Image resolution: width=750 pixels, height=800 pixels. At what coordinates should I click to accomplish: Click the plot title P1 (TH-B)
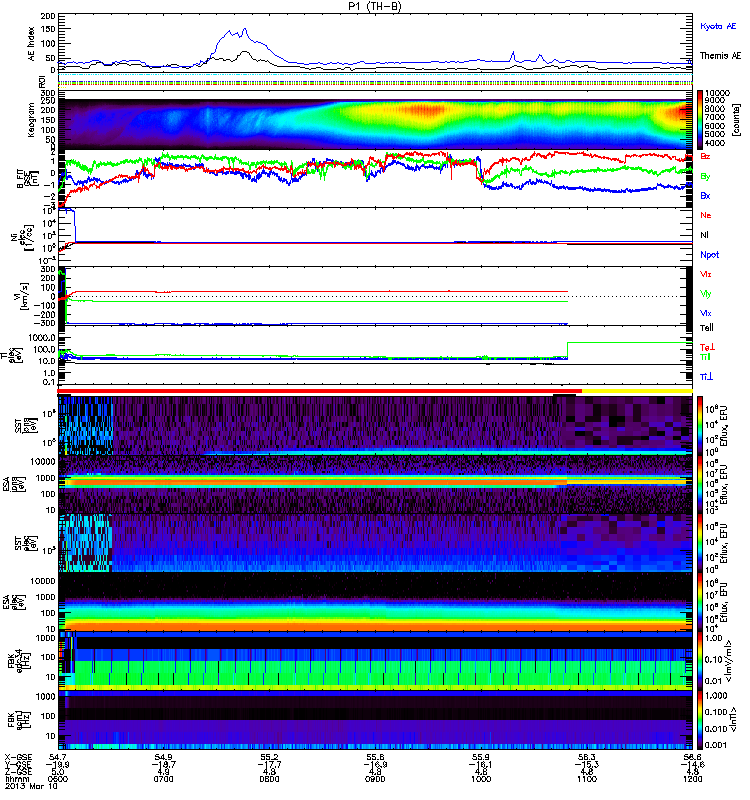click(374, 6)
